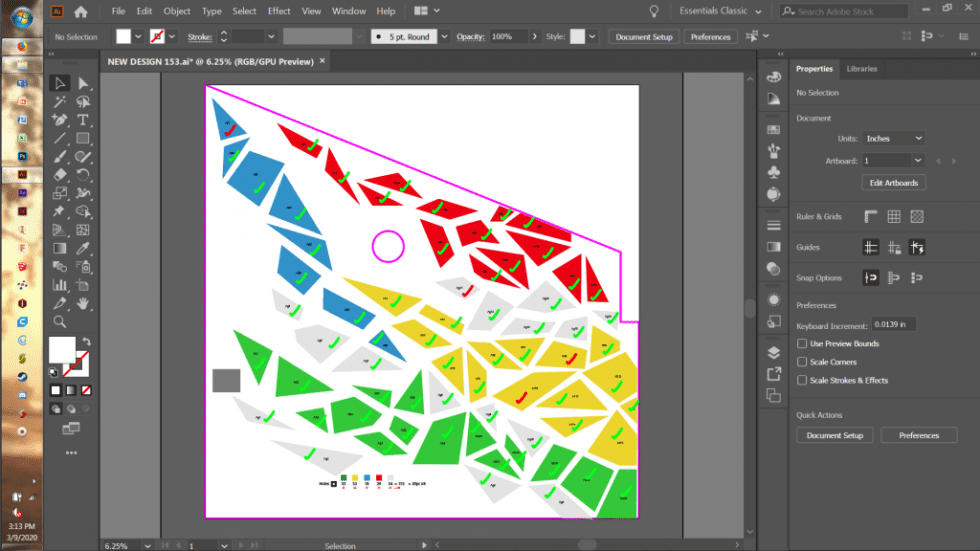Enable Use Preview Bounds checkbox
The height and width of the screenshot is (551, 980).
802,344
